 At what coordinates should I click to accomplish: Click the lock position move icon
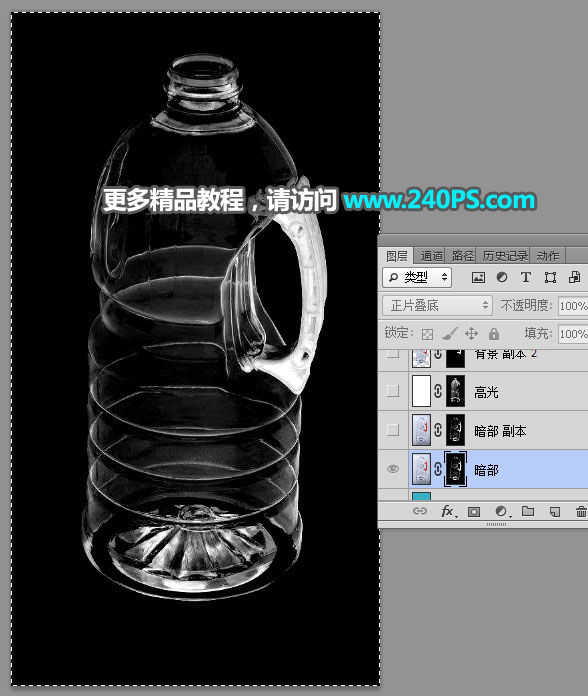[x=471, y=333]
